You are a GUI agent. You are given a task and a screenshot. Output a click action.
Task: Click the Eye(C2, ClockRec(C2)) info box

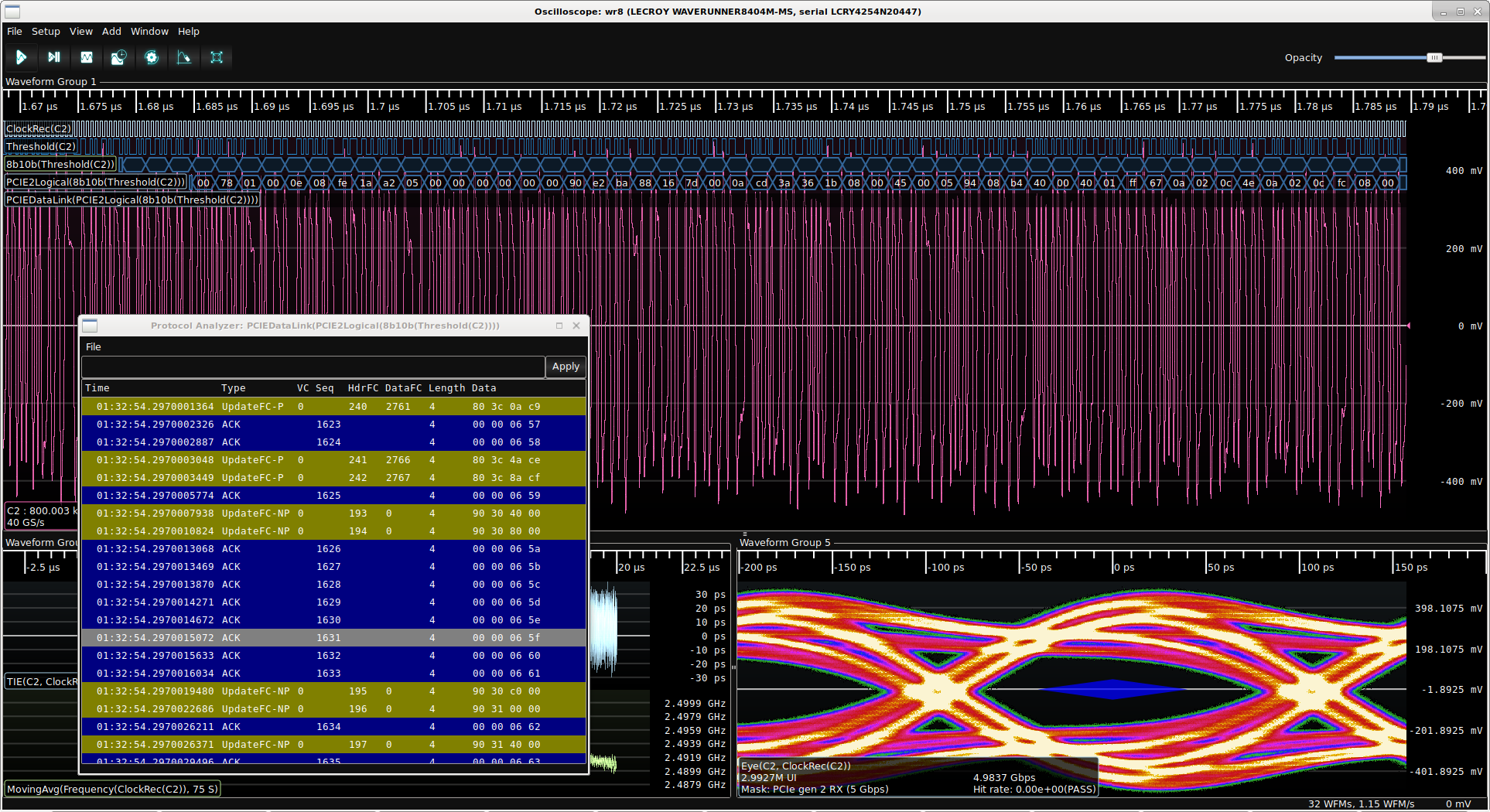(918, 777)
